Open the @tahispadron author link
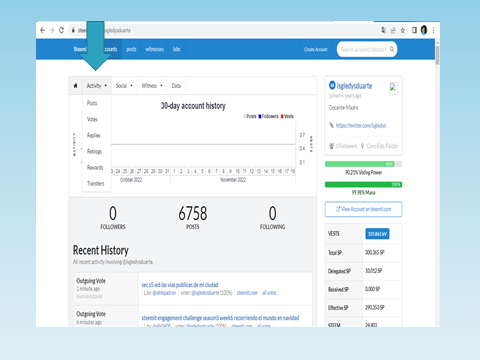The image size is (480, 360). 164,293
